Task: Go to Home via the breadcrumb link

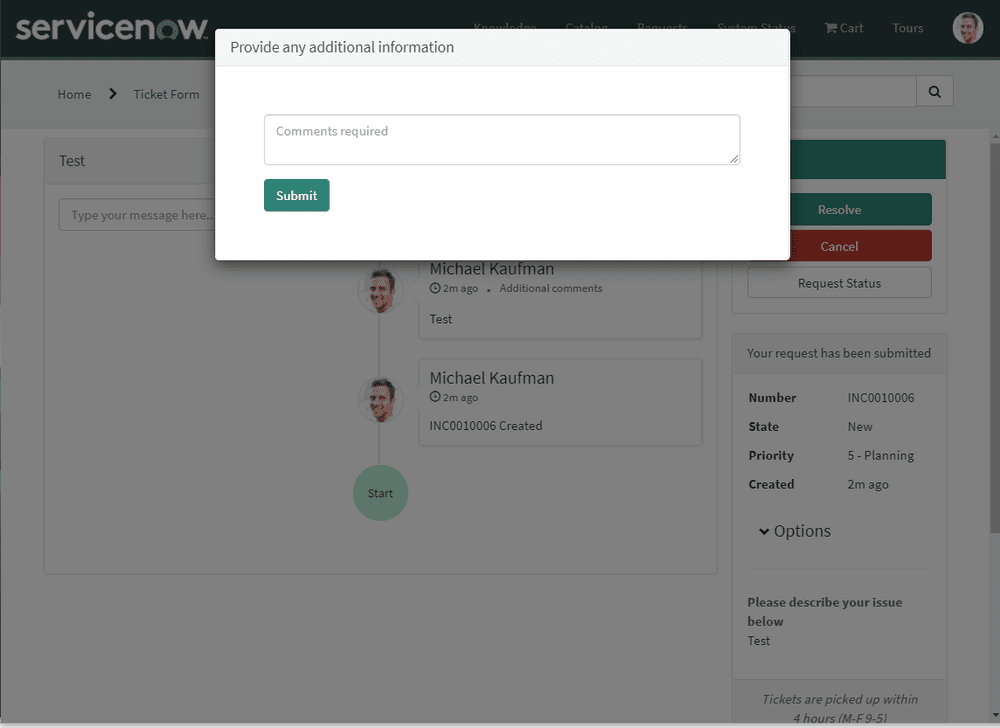Action: tap(74, 93)
